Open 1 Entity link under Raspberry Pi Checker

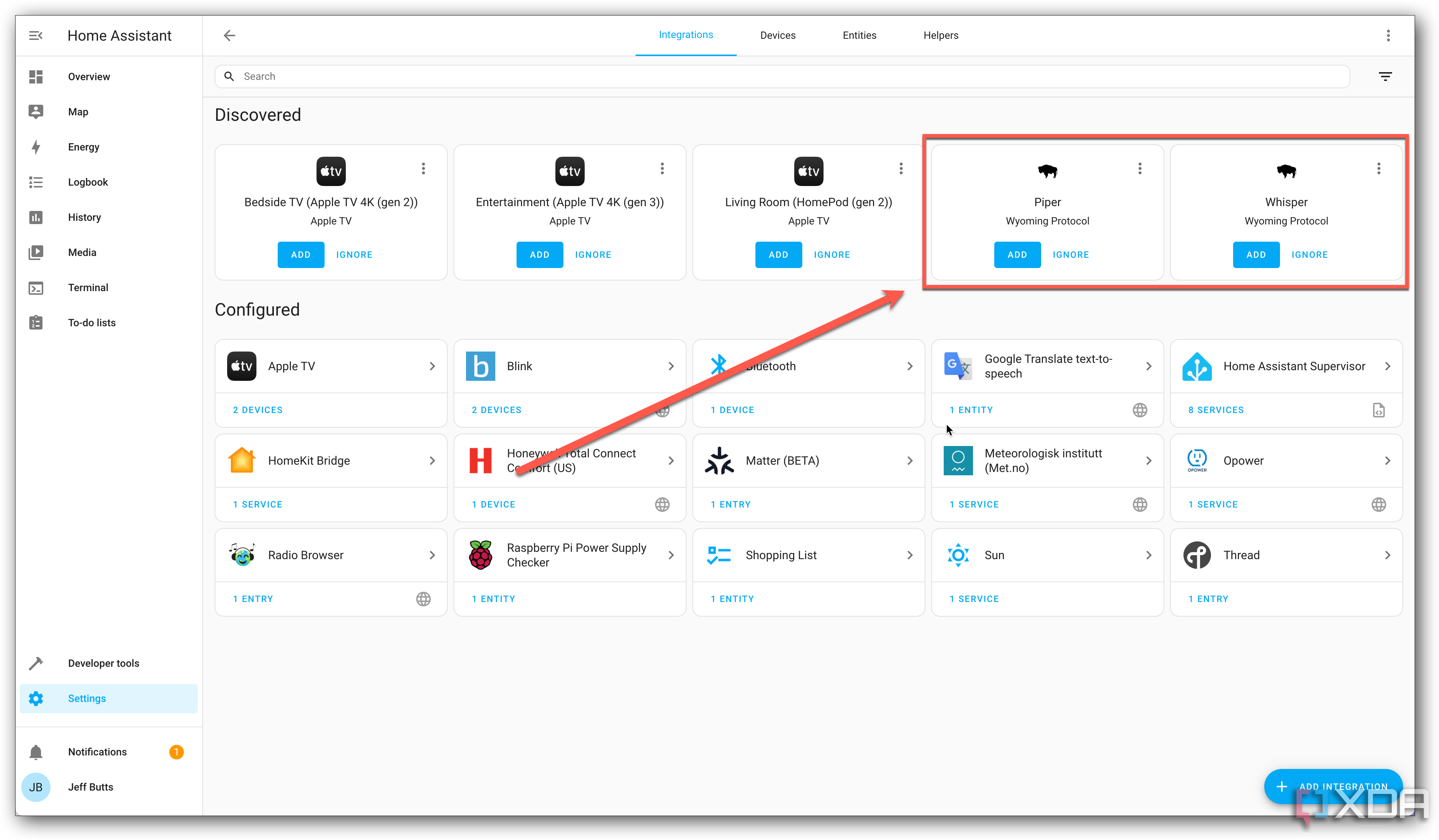point(493,599)
